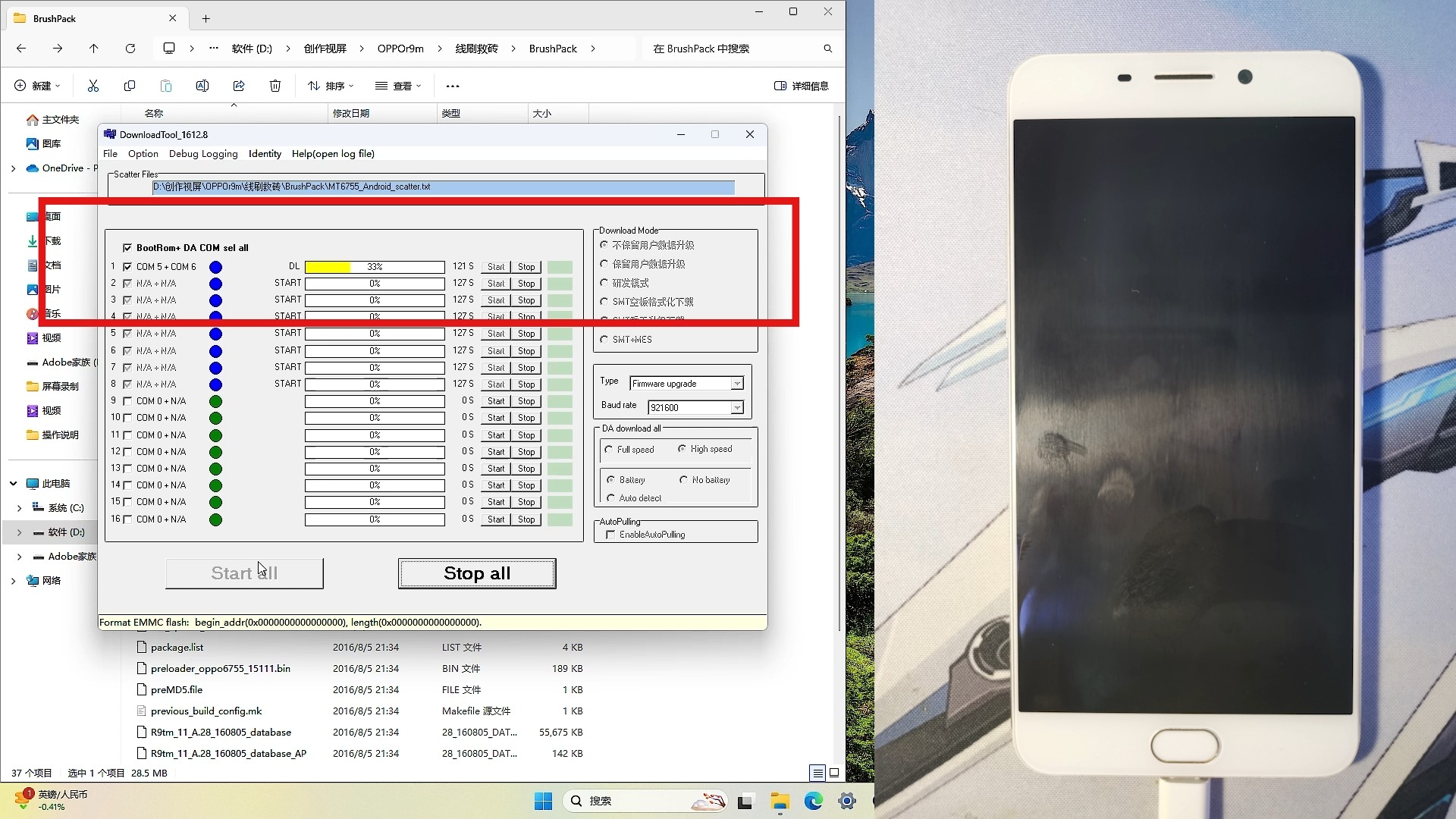Open the File menu in DownloadTool
Viewport: 1456px width, 819px height.
pyautogui.click(x=110, y=153)
